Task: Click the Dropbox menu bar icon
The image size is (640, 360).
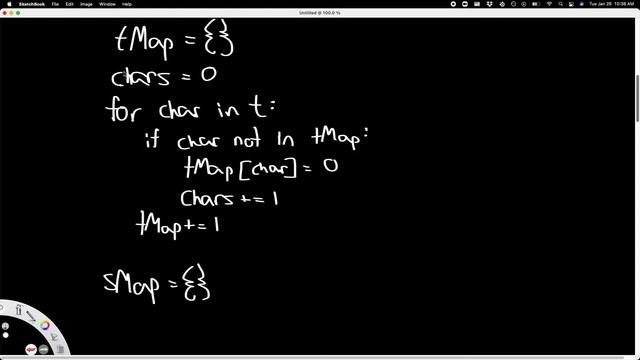Action: click(489, 4)
